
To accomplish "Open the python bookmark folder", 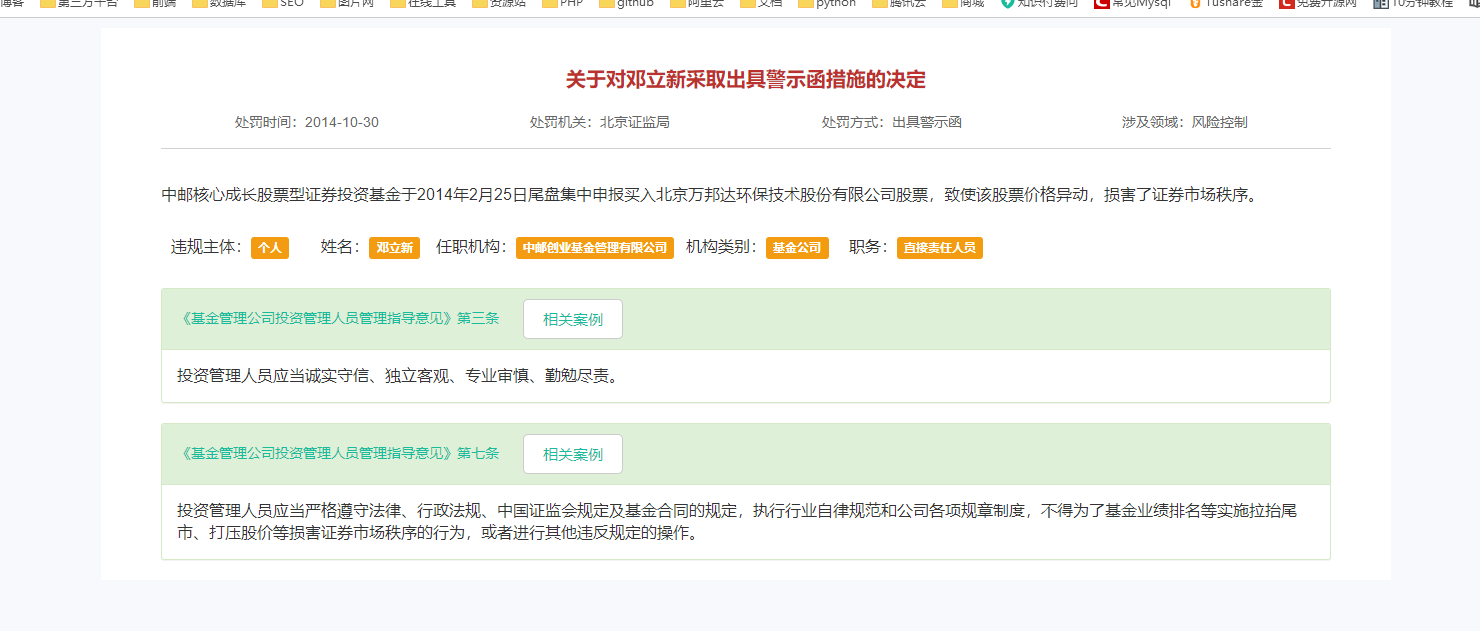I will (x=826, y=4).
